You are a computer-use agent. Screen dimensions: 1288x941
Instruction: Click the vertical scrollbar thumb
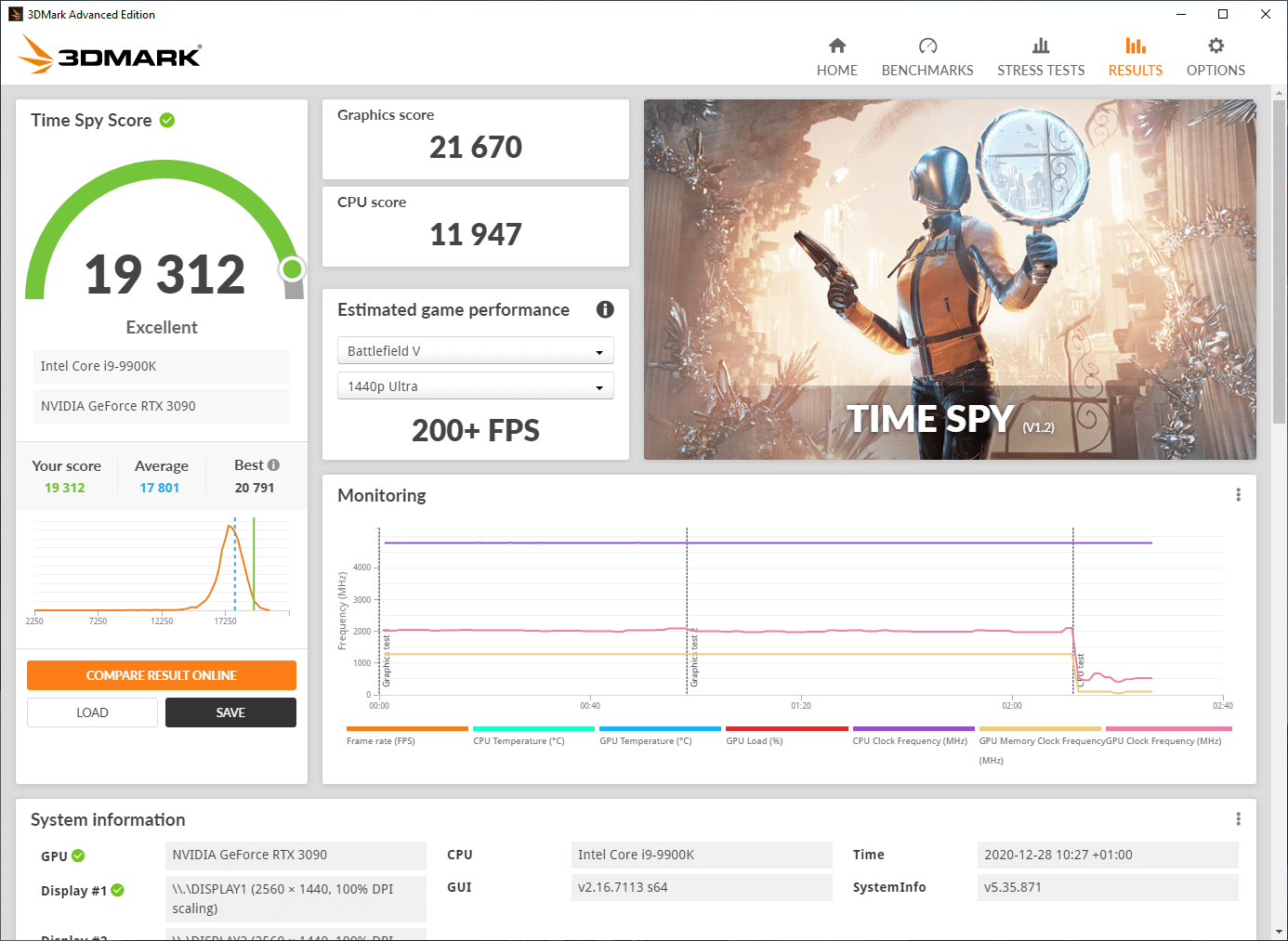1279,262
